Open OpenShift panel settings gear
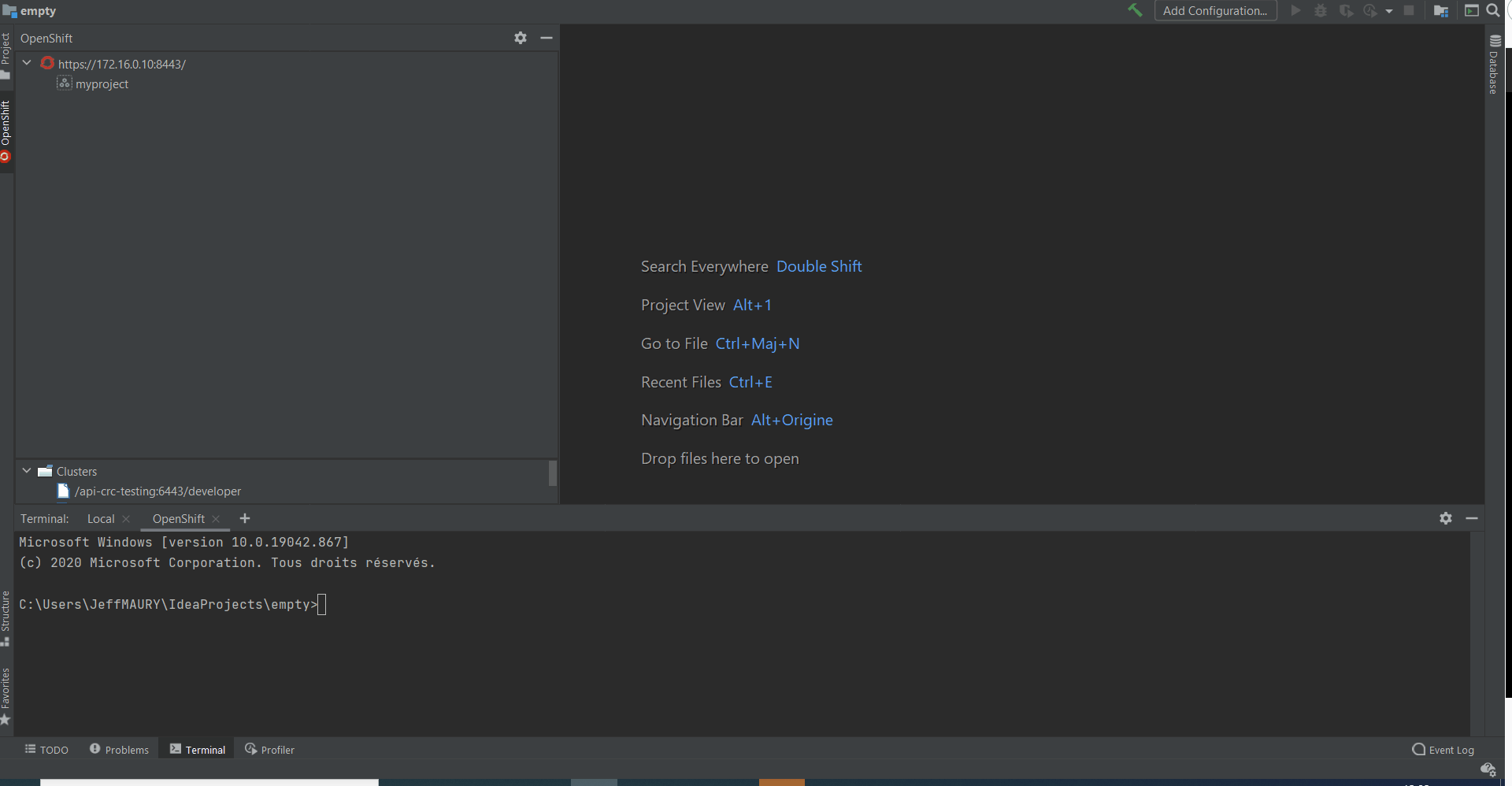The width and height of the screenshot is (1512, 786). (521, 38)
